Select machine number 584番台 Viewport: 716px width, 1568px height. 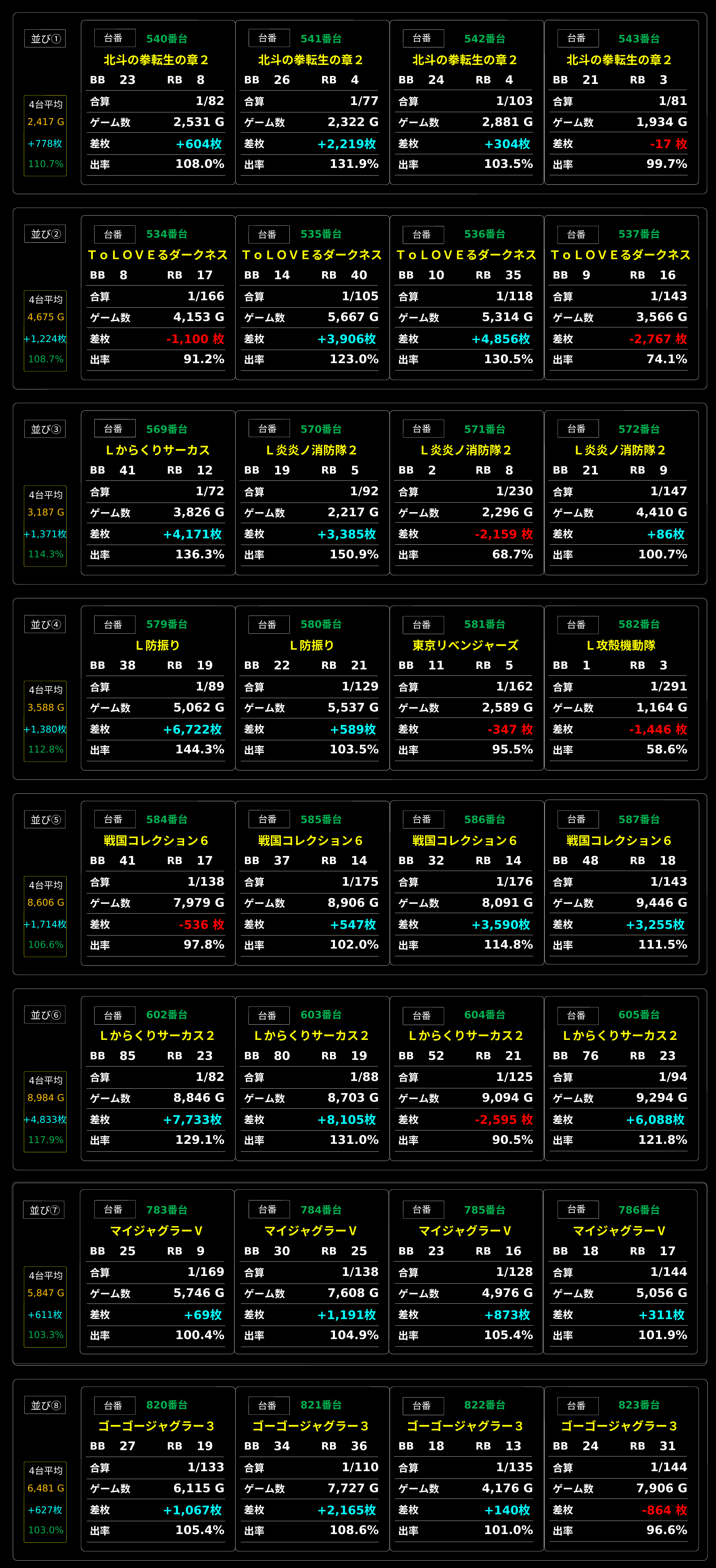166,820
